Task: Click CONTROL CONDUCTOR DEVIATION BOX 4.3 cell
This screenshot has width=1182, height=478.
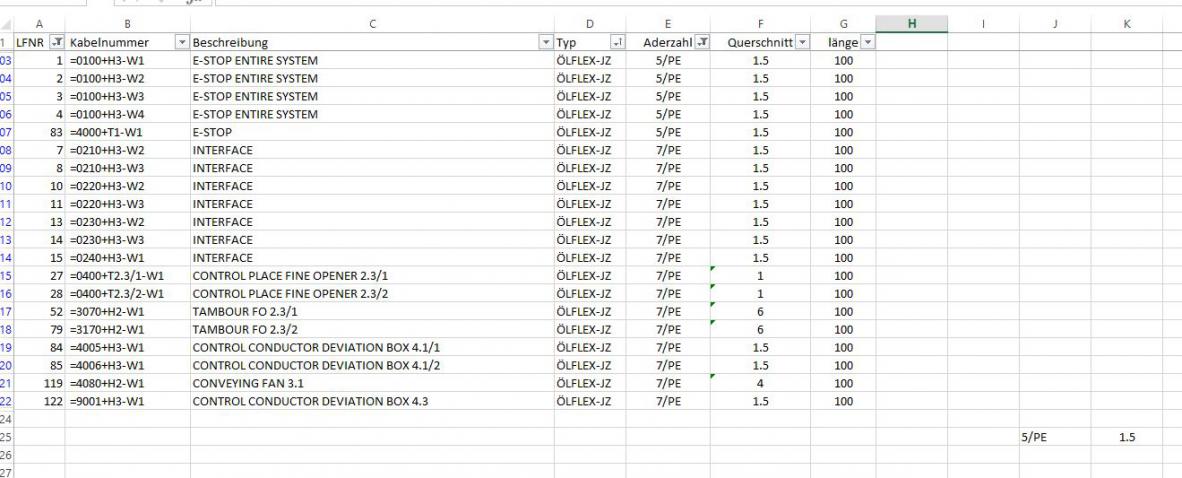Action: coord(372,401)
